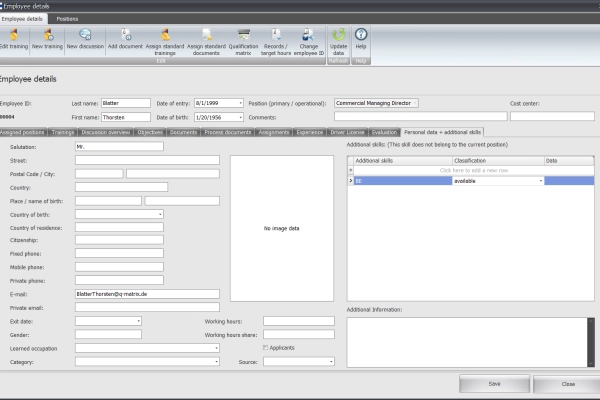Open the New training tool

coord(47,36)
